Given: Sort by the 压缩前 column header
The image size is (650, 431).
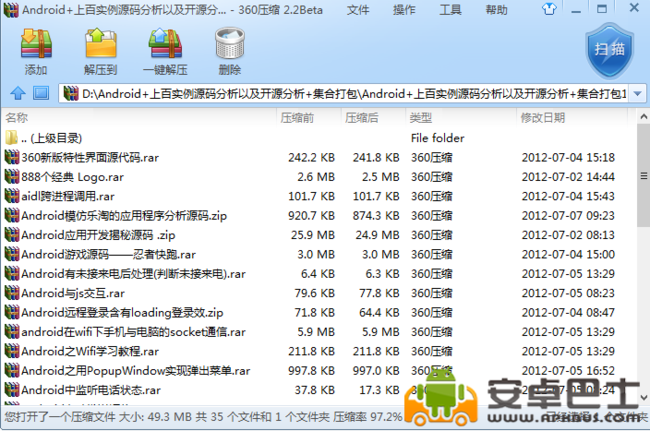Looking at the screenshot, I should 297,118.
